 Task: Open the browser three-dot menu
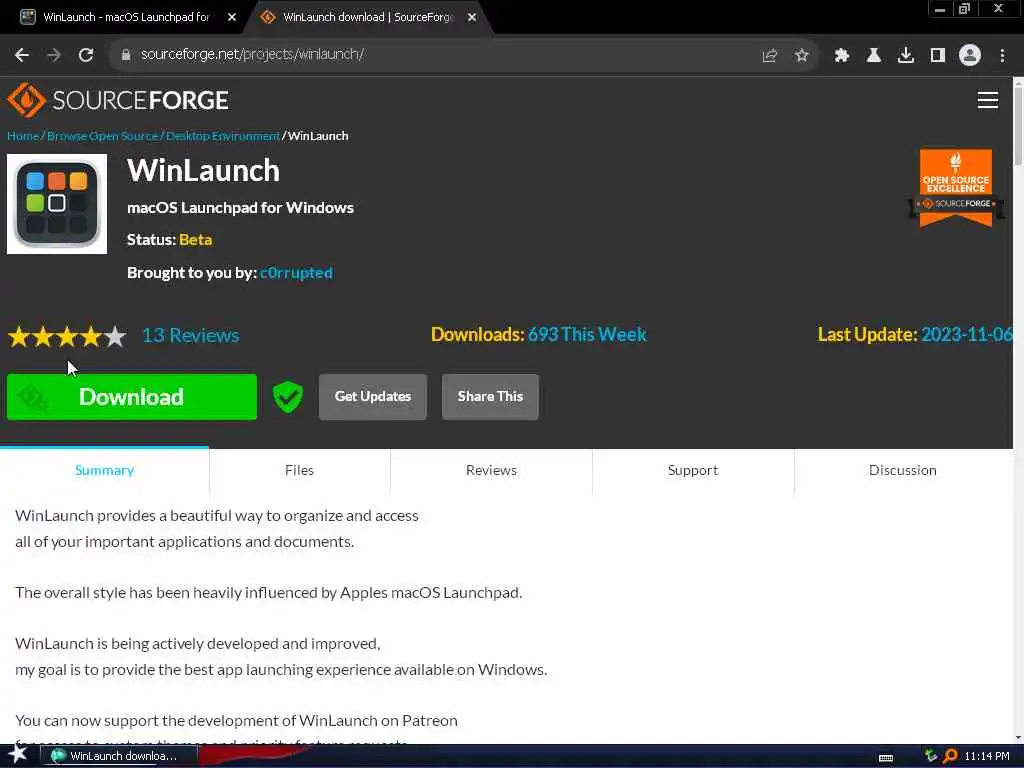pos(1002,56)
